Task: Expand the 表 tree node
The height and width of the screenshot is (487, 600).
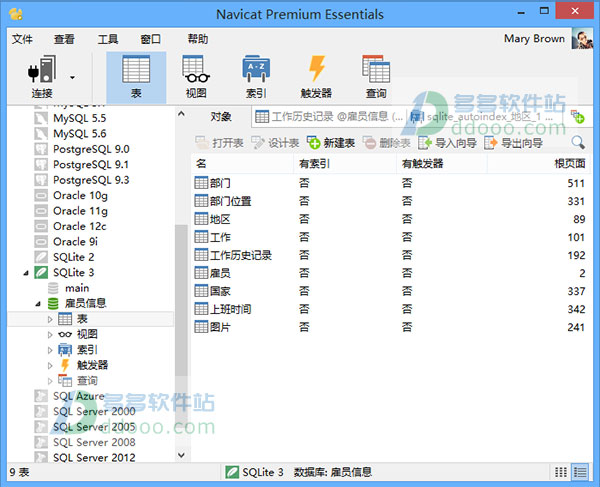Action: point(50,319)
